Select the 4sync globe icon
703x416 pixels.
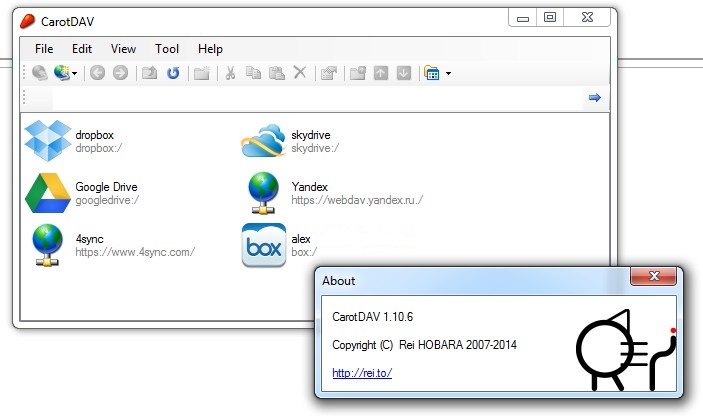48,245
